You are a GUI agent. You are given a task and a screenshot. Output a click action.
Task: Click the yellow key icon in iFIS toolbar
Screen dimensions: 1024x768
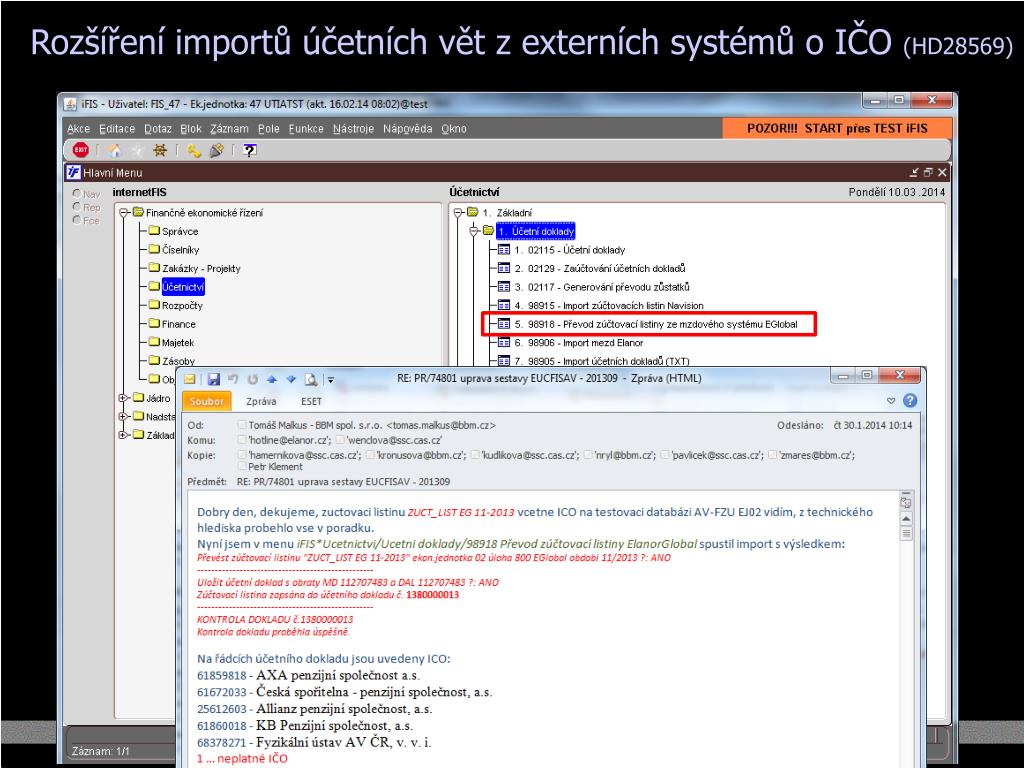[194, 150]
